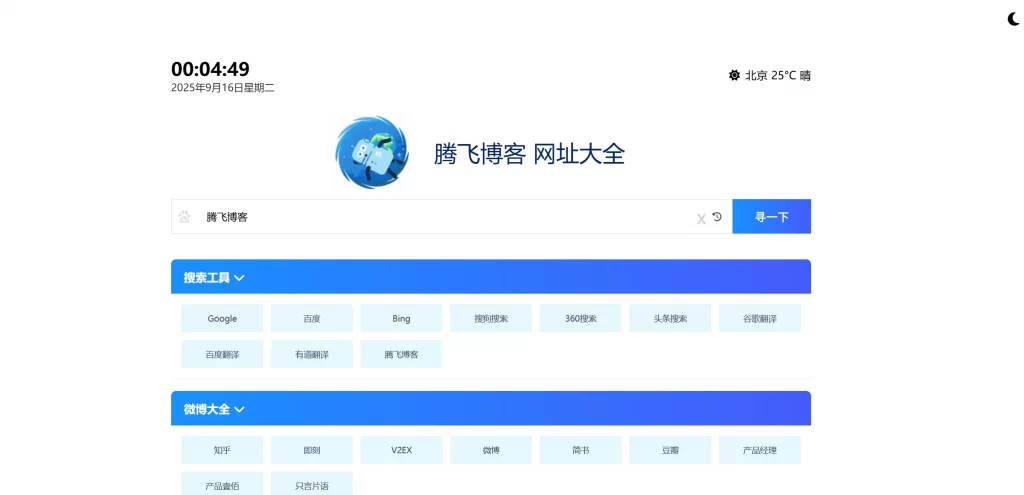Click the 腾飞博客 网址大全 title
This screenshot has width=1024, height=495.
tap(530, 154)
